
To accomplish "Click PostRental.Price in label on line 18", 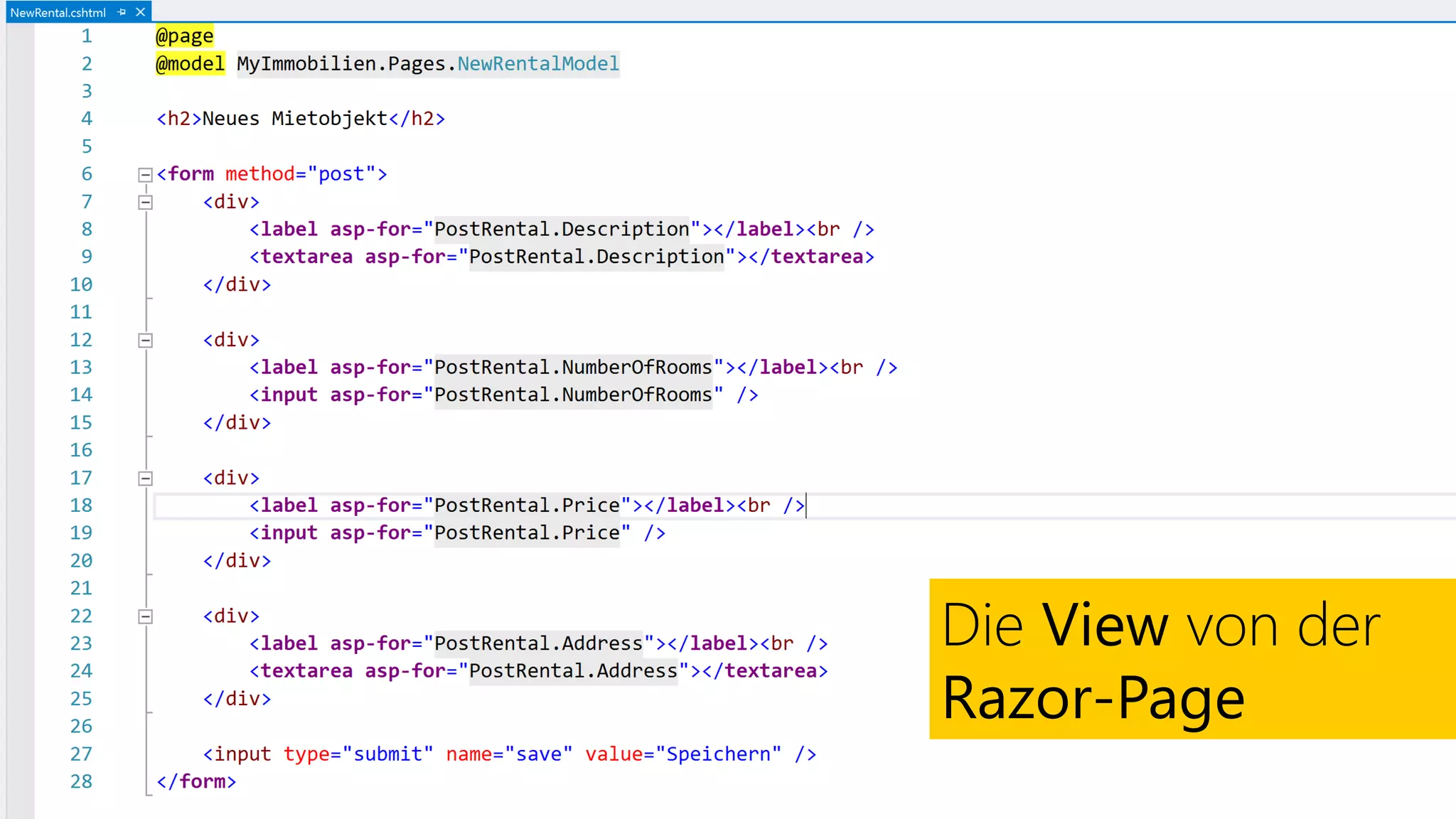I will click(527, 505).
